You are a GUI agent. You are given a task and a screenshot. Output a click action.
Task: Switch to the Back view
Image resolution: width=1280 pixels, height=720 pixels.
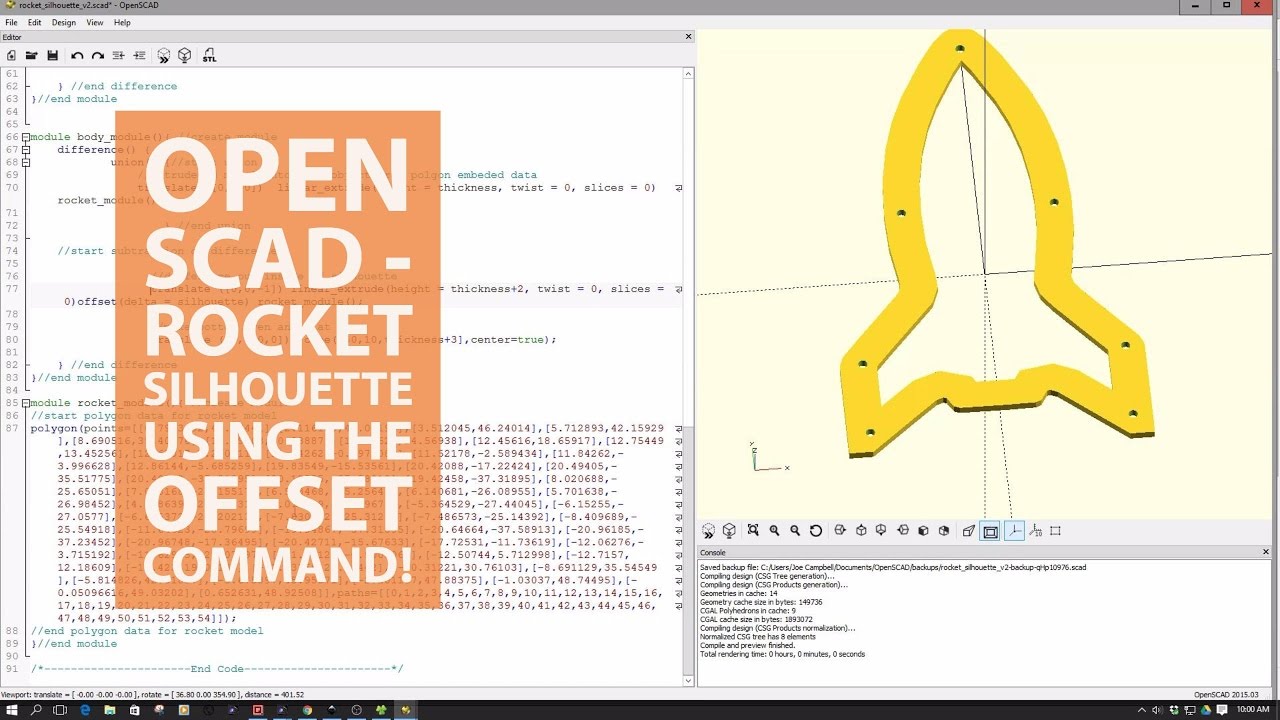(944, 531)
